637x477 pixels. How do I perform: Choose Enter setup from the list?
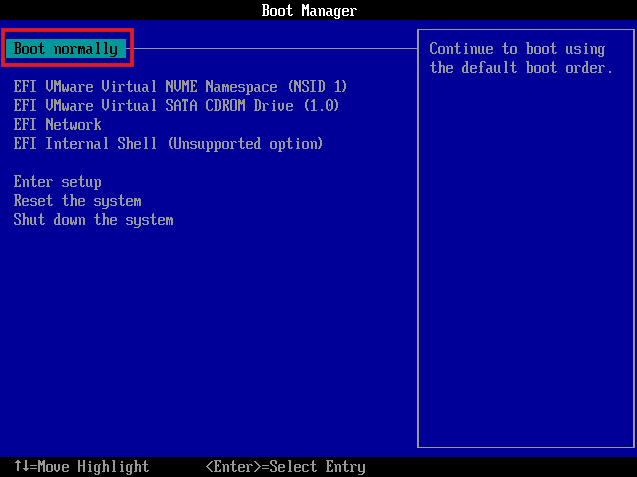58,182
